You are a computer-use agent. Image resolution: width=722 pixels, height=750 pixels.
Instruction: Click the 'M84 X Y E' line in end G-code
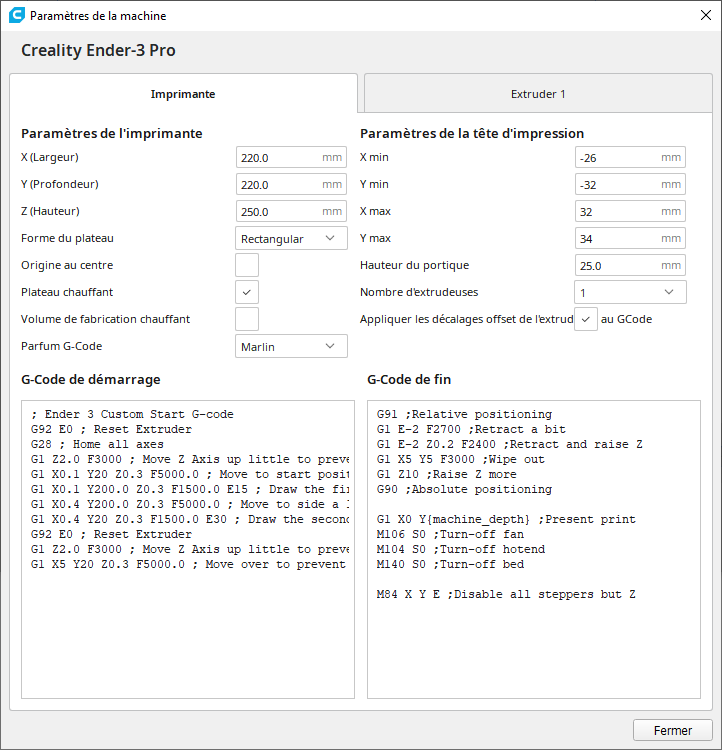(506, 595)
